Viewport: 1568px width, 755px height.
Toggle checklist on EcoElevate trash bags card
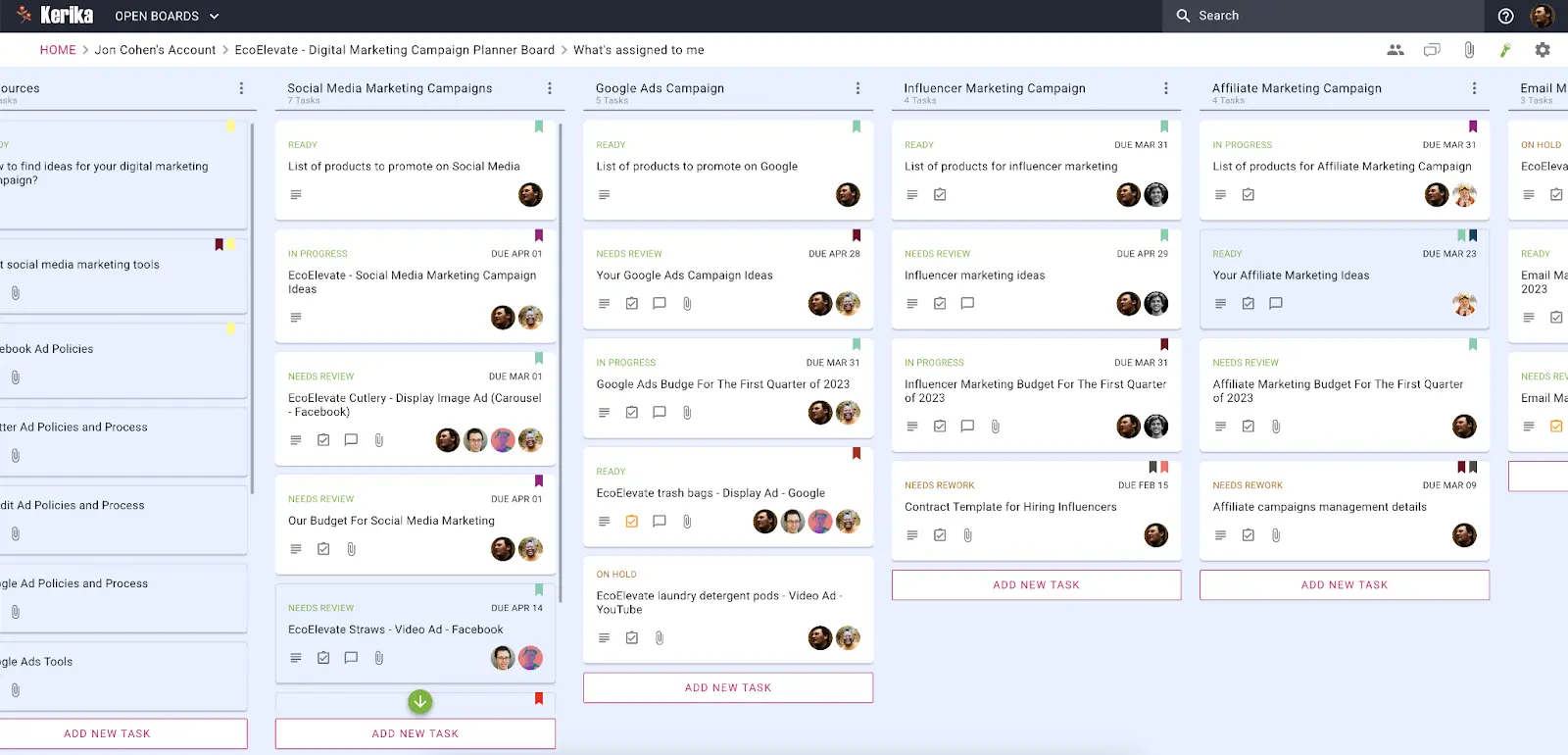[632, 522]
